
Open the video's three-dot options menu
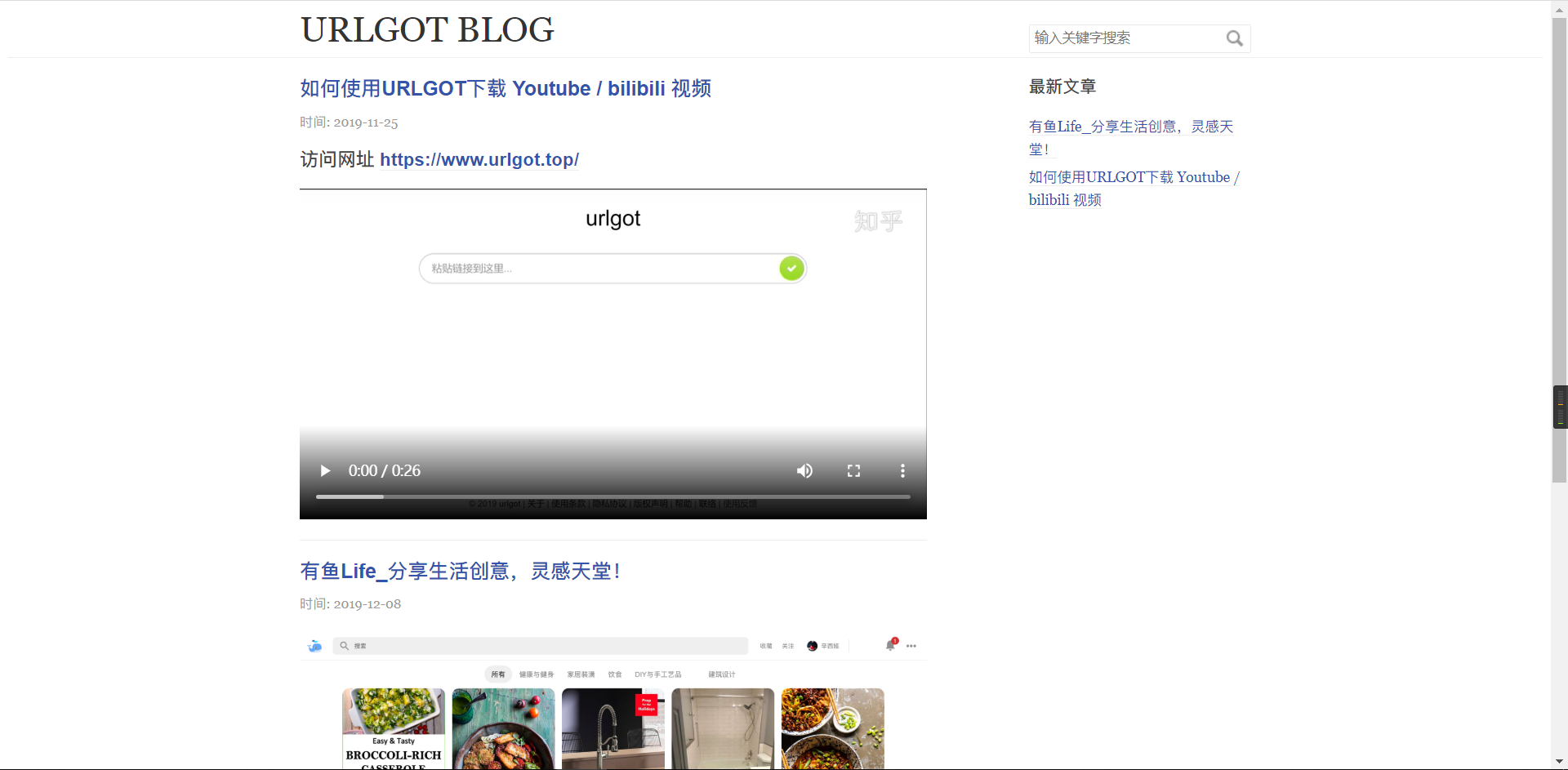point(902,470)
